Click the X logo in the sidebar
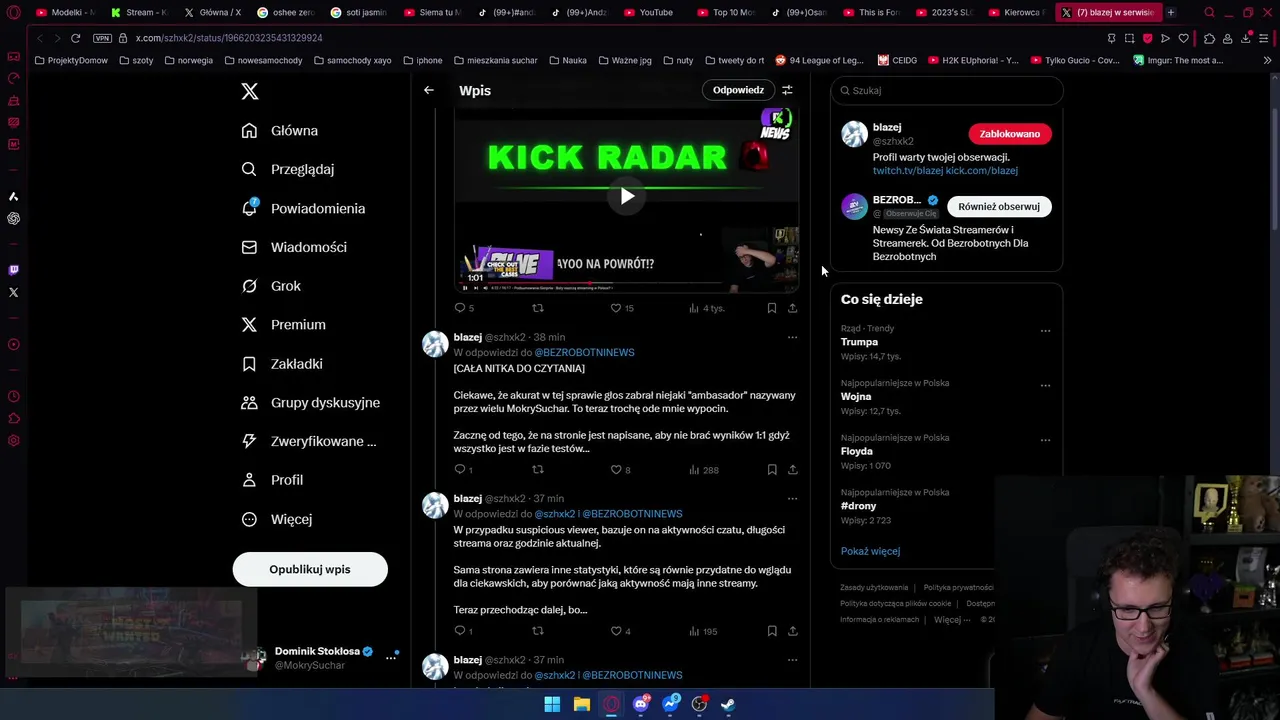 pyautogui.click(x=250, y=92)
